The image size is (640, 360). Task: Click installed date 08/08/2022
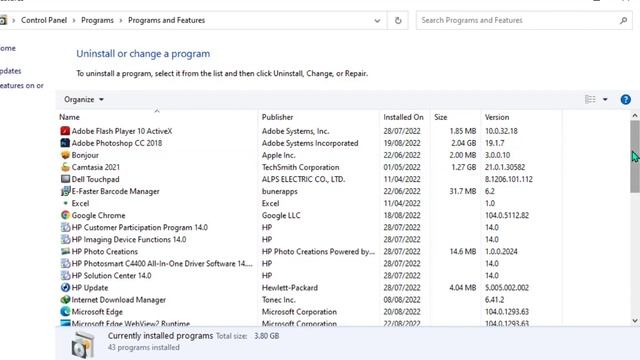[x=402, y=300]
